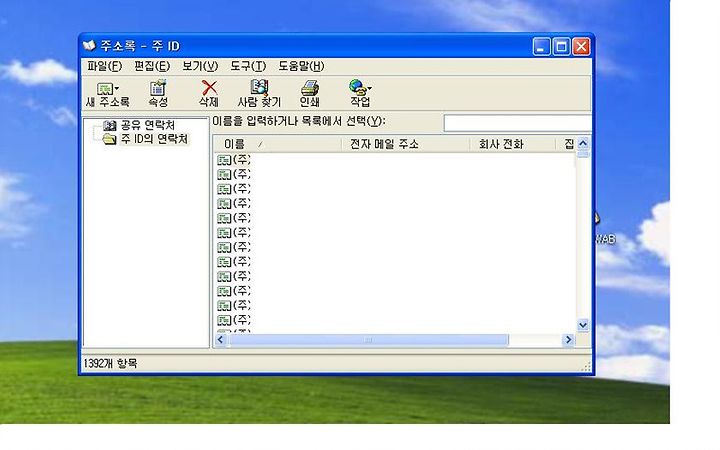Open the 새 주소록 dropdown arrow
Screen dimensions: 720x450
[x=117, y=88]
